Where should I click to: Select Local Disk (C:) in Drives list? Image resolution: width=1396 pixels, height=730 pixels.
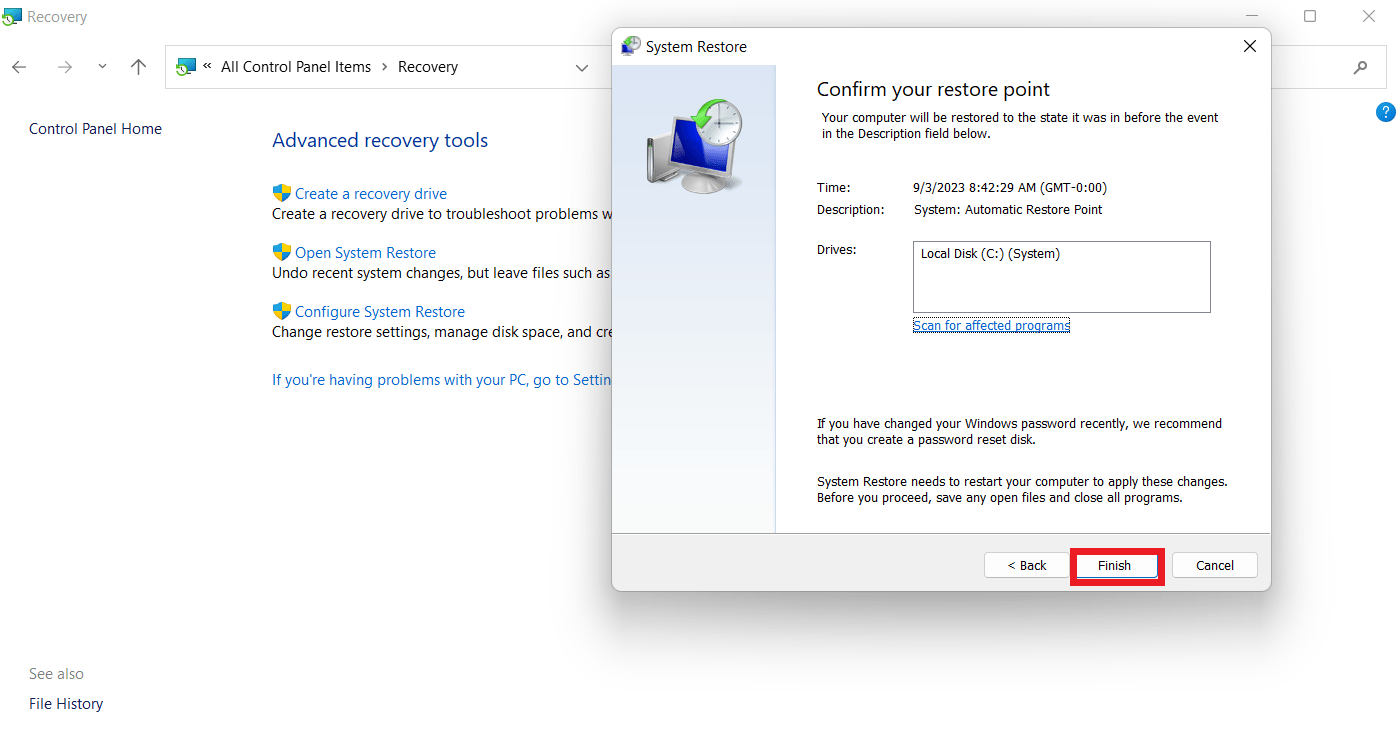[x=989, y=254]
